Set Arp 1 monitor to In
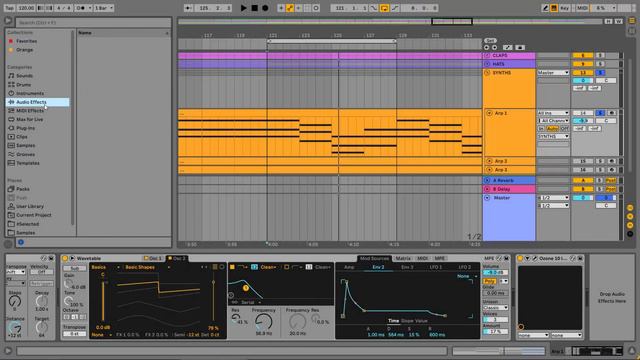The image size is (640, 360). pyautogui.click(x=541, y=129)
